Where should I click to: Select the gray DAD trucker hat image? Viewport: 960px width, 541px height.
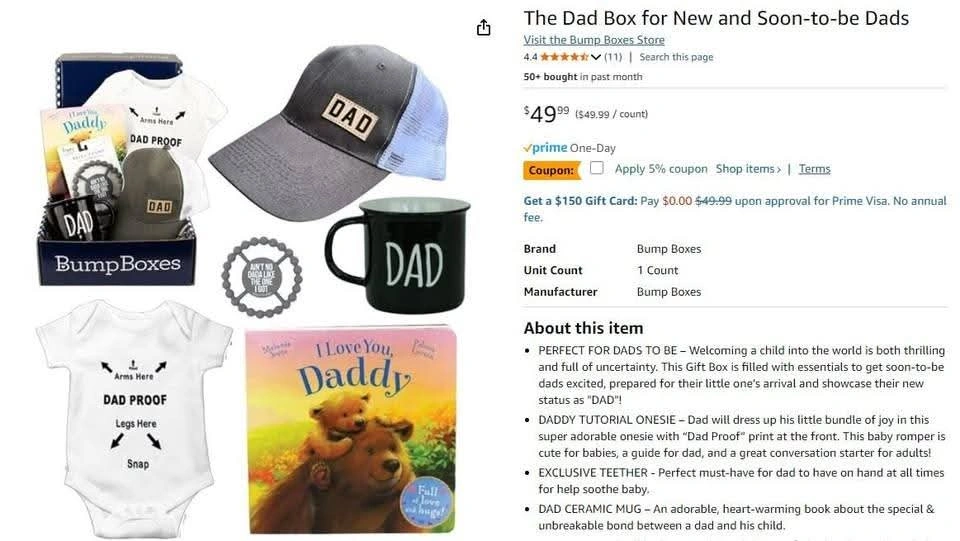point(329,131)
